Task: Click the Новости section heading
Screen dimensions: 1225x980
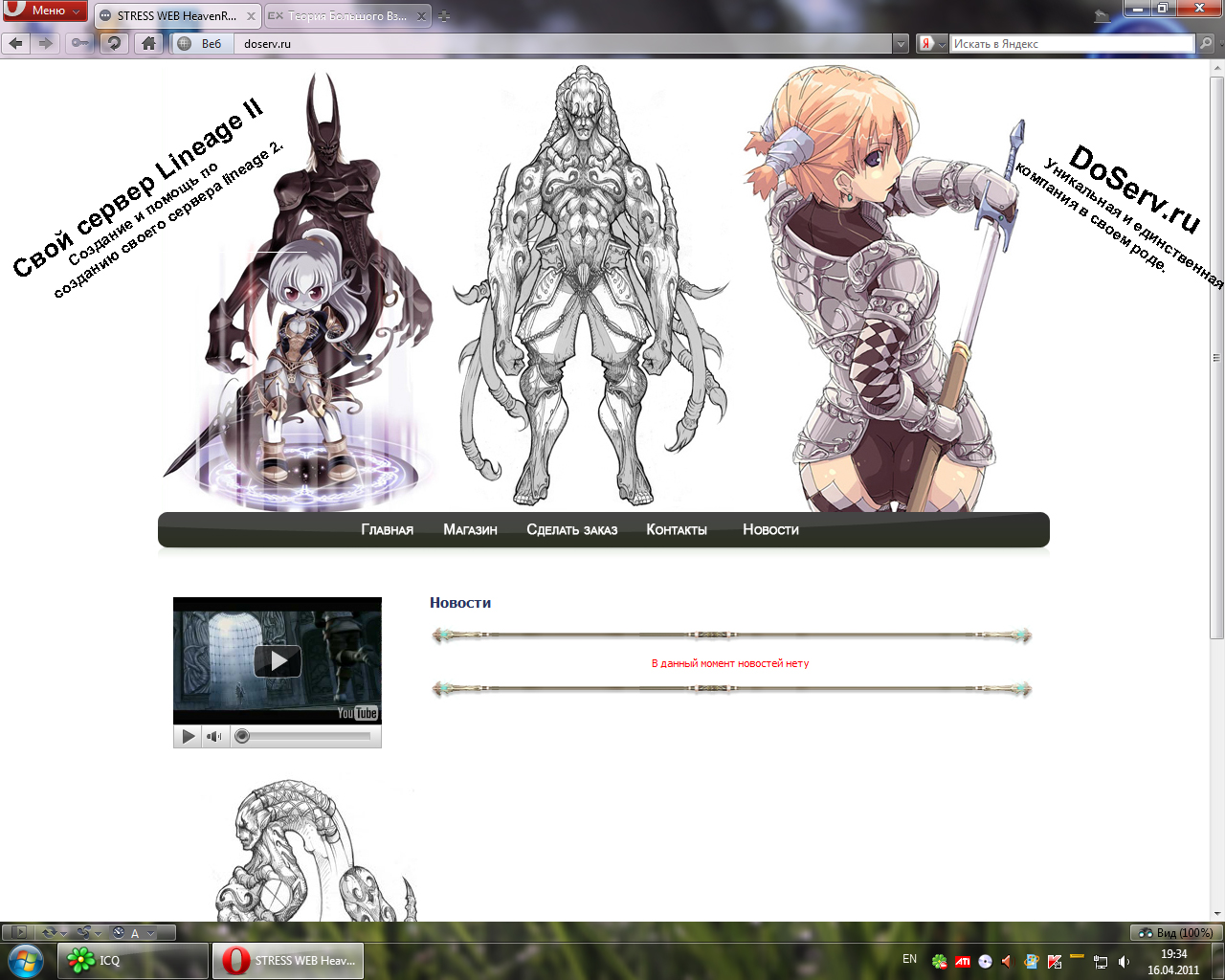Action: [x=460, y=603]
